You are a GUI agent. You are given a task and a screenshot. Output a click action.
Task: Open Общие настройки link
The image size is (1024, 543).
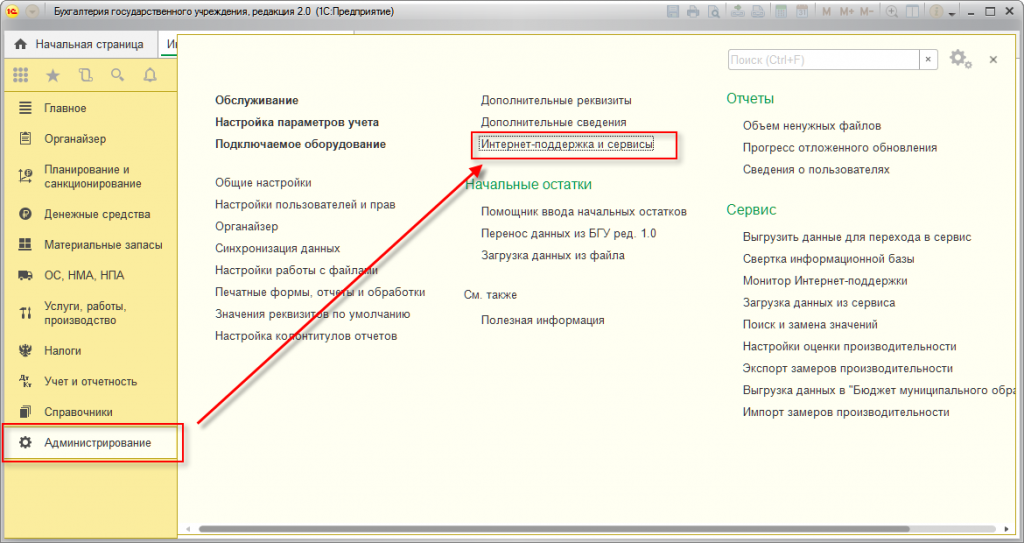click(263, 183)
